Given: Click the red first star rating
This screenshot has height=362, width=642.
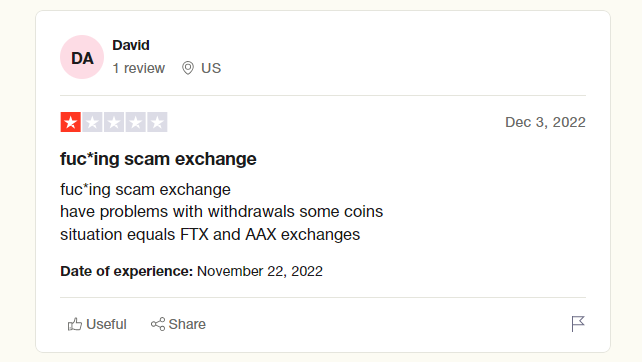Looking at the screenshot, I should (x=70, y=122).
